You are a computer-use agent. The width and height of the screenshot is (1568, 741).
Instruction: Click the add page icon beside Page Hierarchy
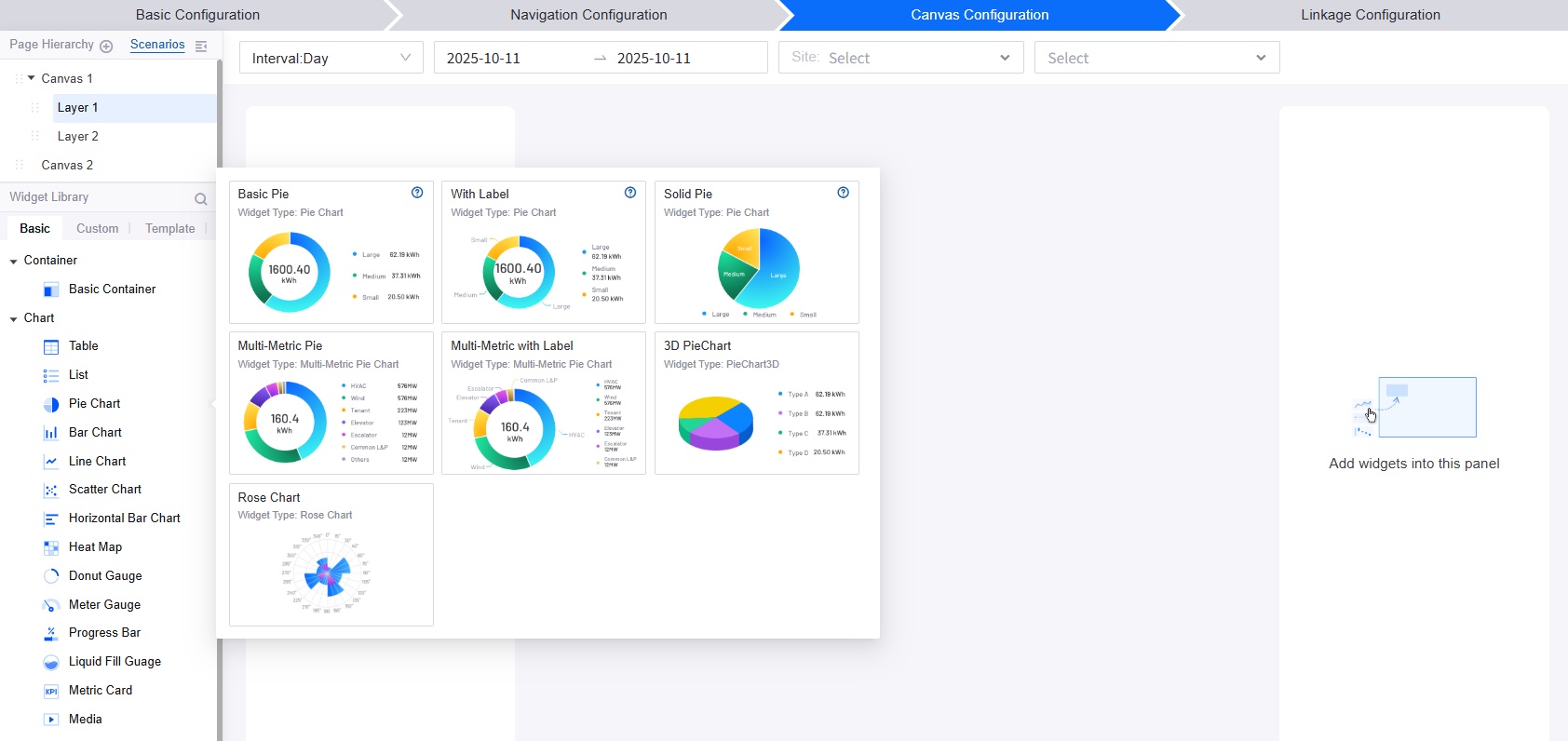pyautogui.click(x=106, y=46)
